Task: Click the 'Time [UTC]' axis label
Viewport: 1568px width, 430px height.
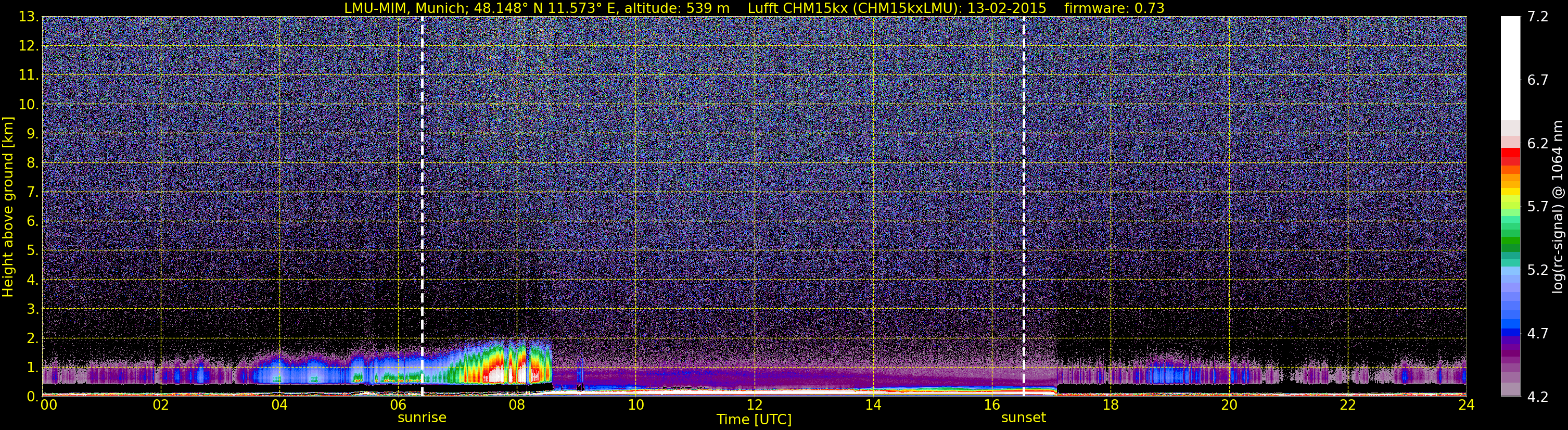Action: [x=754, y=420]
